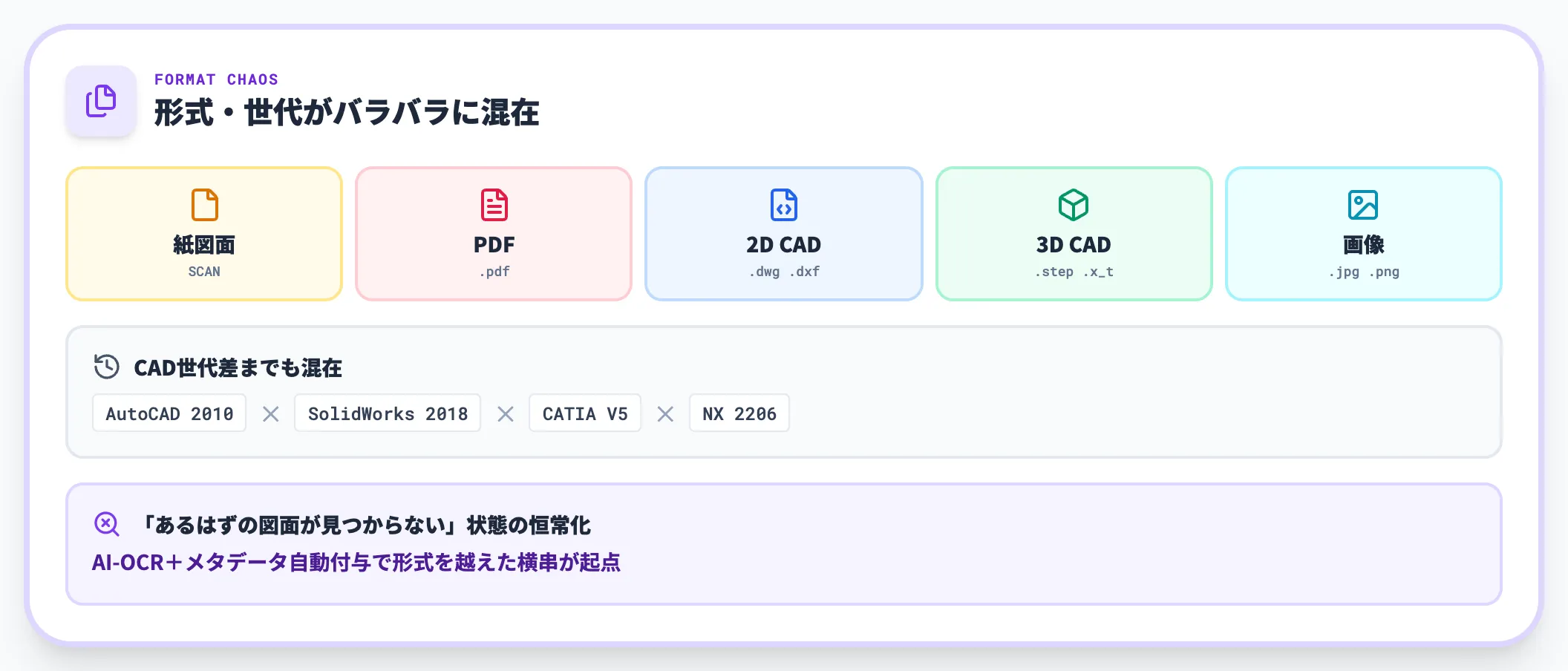This screenshot has width=1568, height=671.
Task: Click the green 3D cube icon on 3D CAD card
Action: click(1074, 205)
